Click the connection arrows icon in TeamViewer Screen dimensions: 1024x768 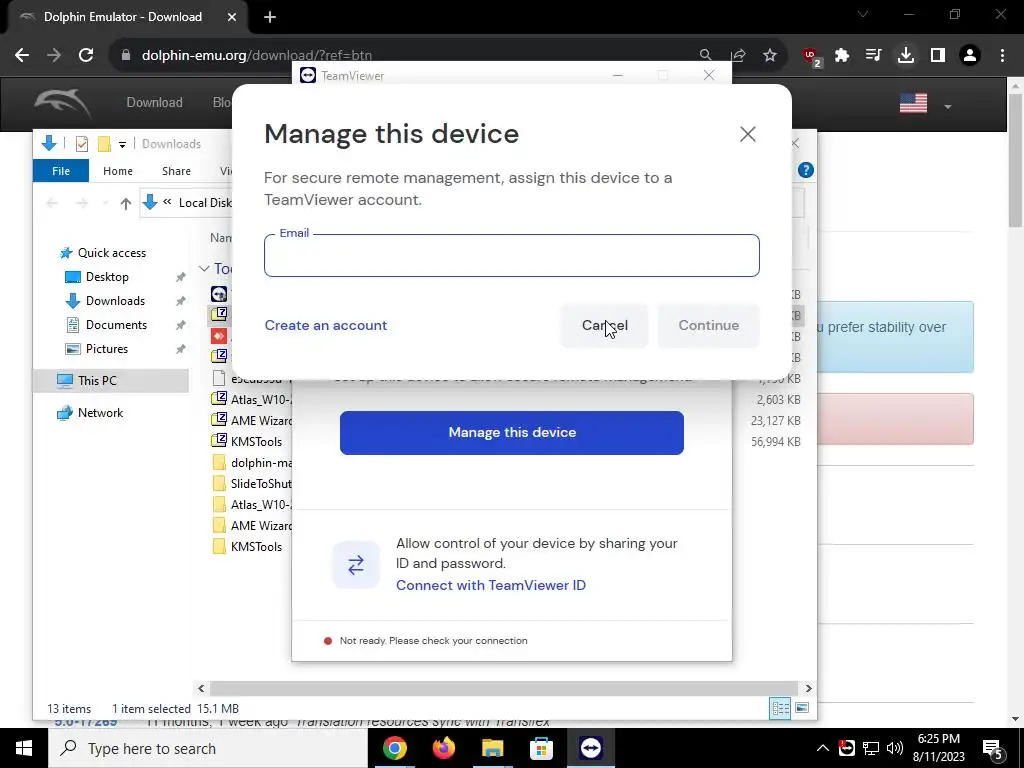(x=355, y=565)
